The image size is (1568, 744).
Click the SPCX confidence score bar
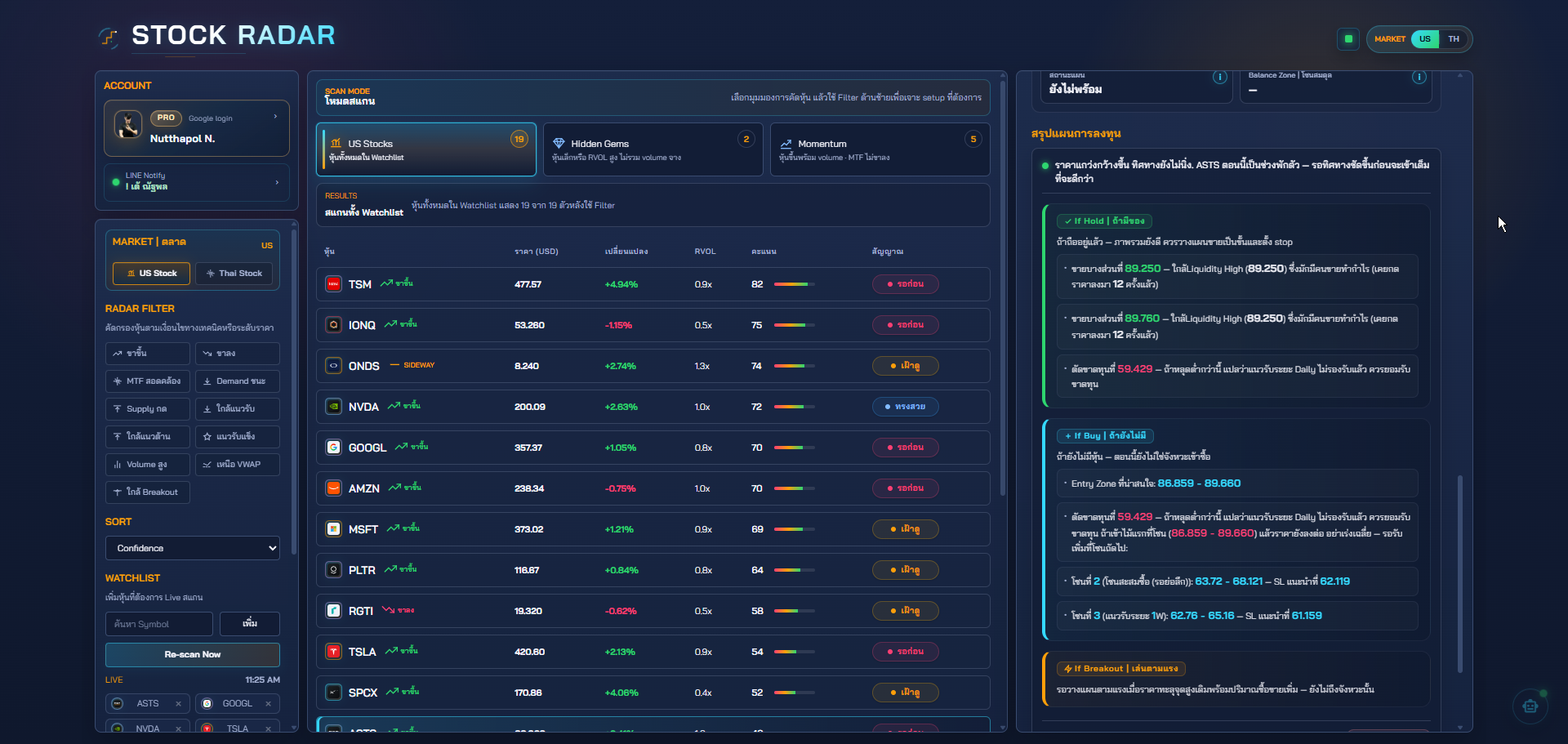[x=795, y=693]
